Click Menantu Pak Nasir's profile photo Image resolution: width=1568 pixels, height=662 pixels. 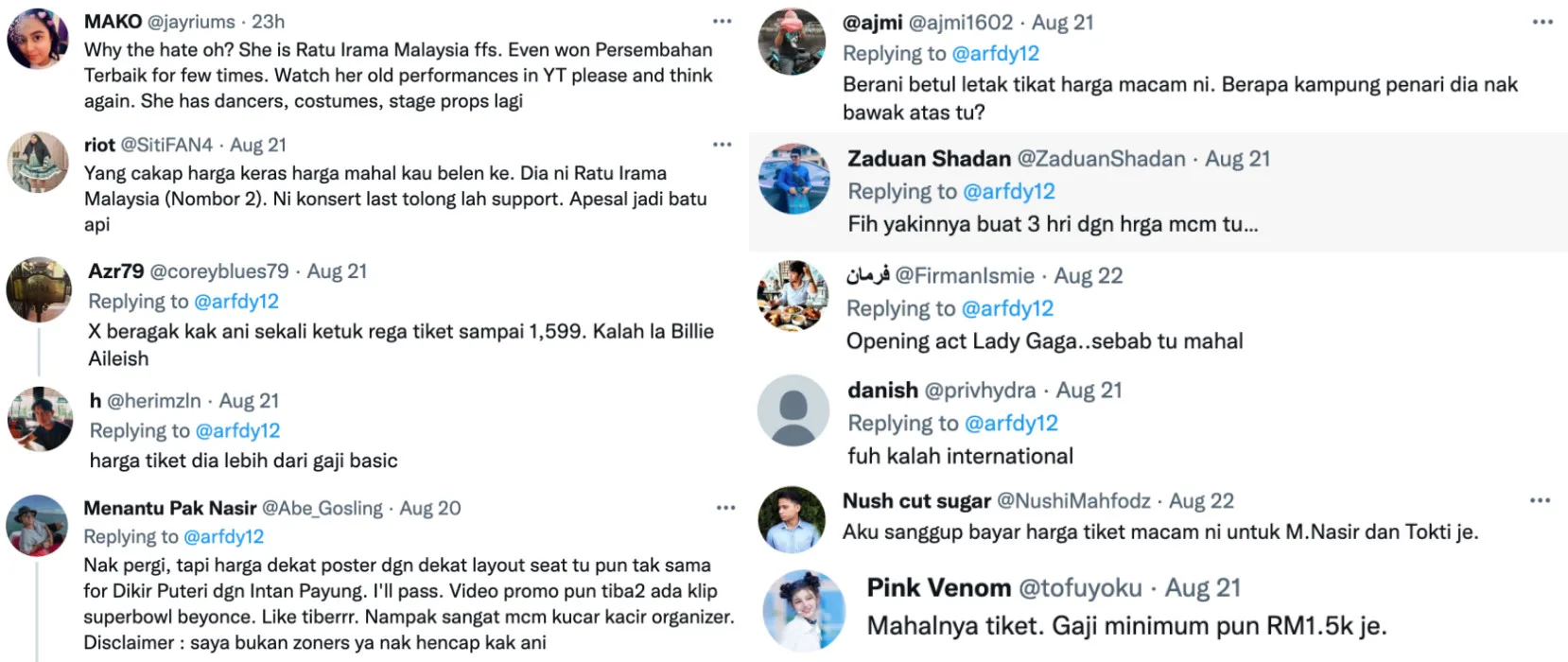[x=37, y=526]
